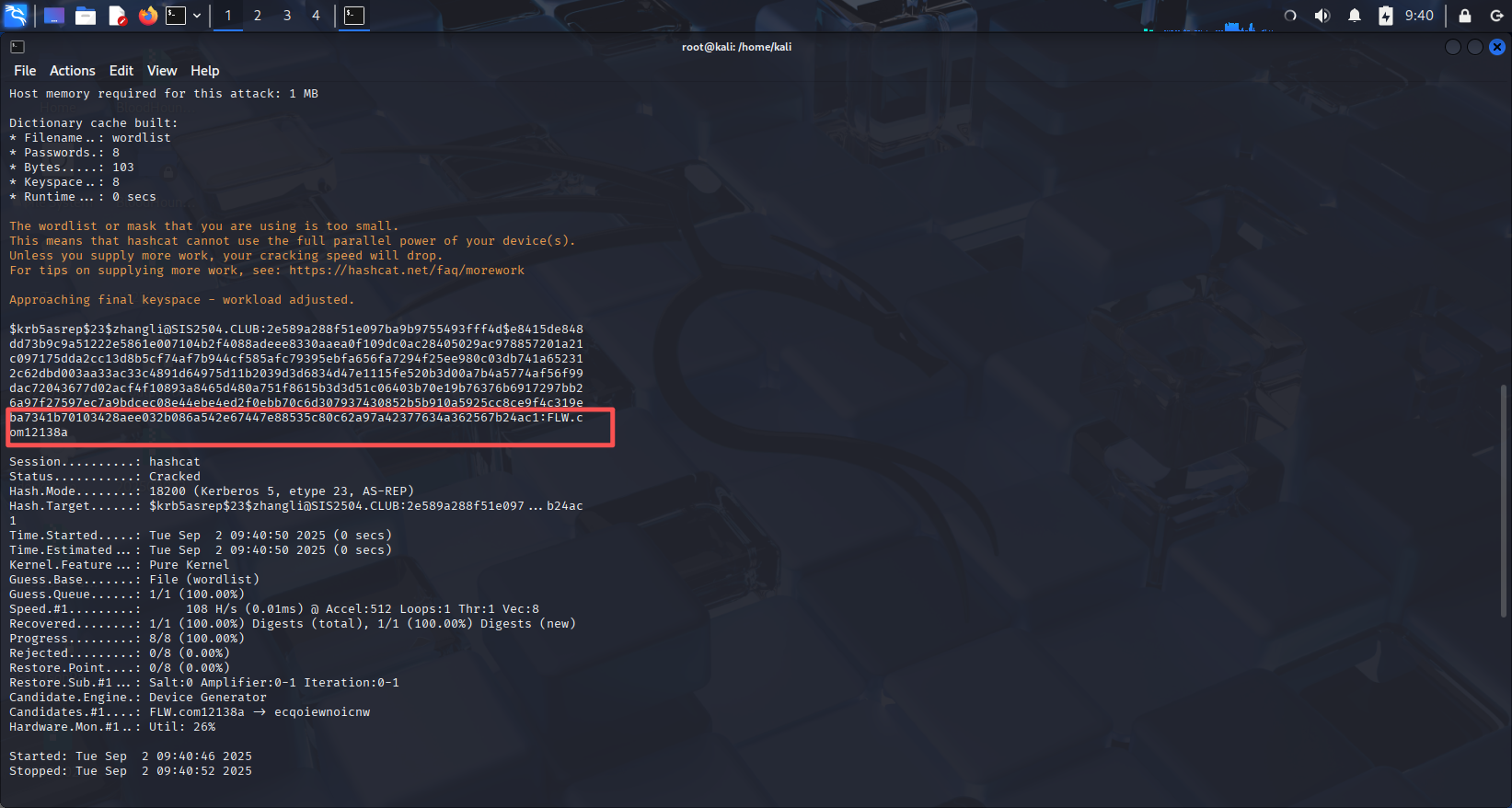Viewport: 1512px width, 808px height.
Task: Click the 'Runtime...: 0 secs' line
Action: [x=83, y=197]
